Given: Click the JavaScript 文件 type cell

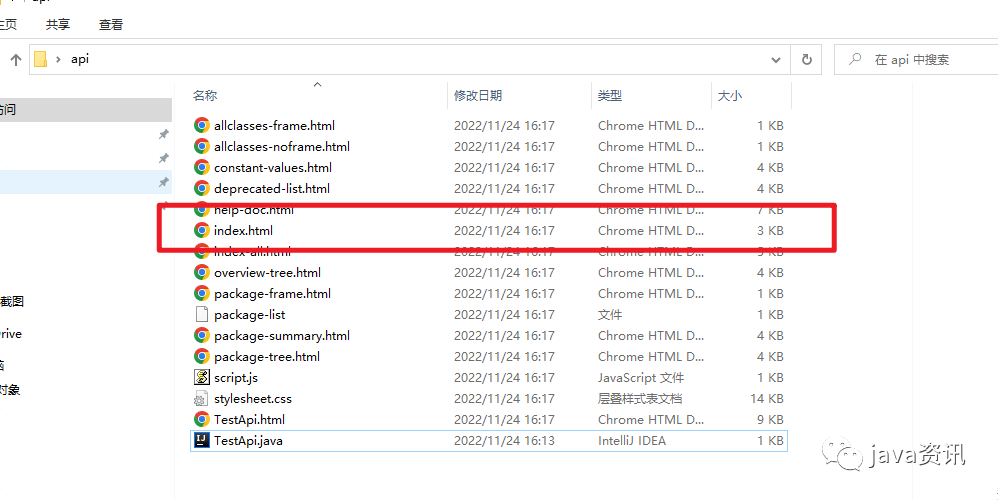Looking at the screenshot, I should click(641, 377).
